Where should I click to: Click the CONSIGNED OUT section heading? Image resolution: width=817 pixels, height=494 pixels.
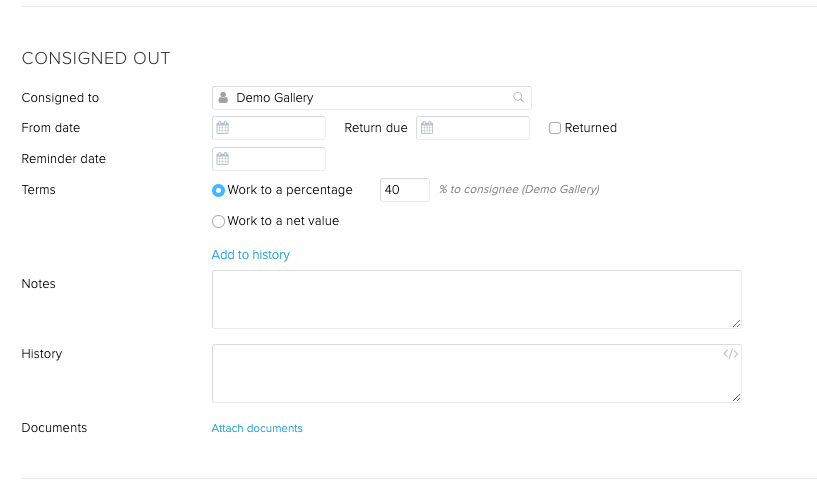96,58
